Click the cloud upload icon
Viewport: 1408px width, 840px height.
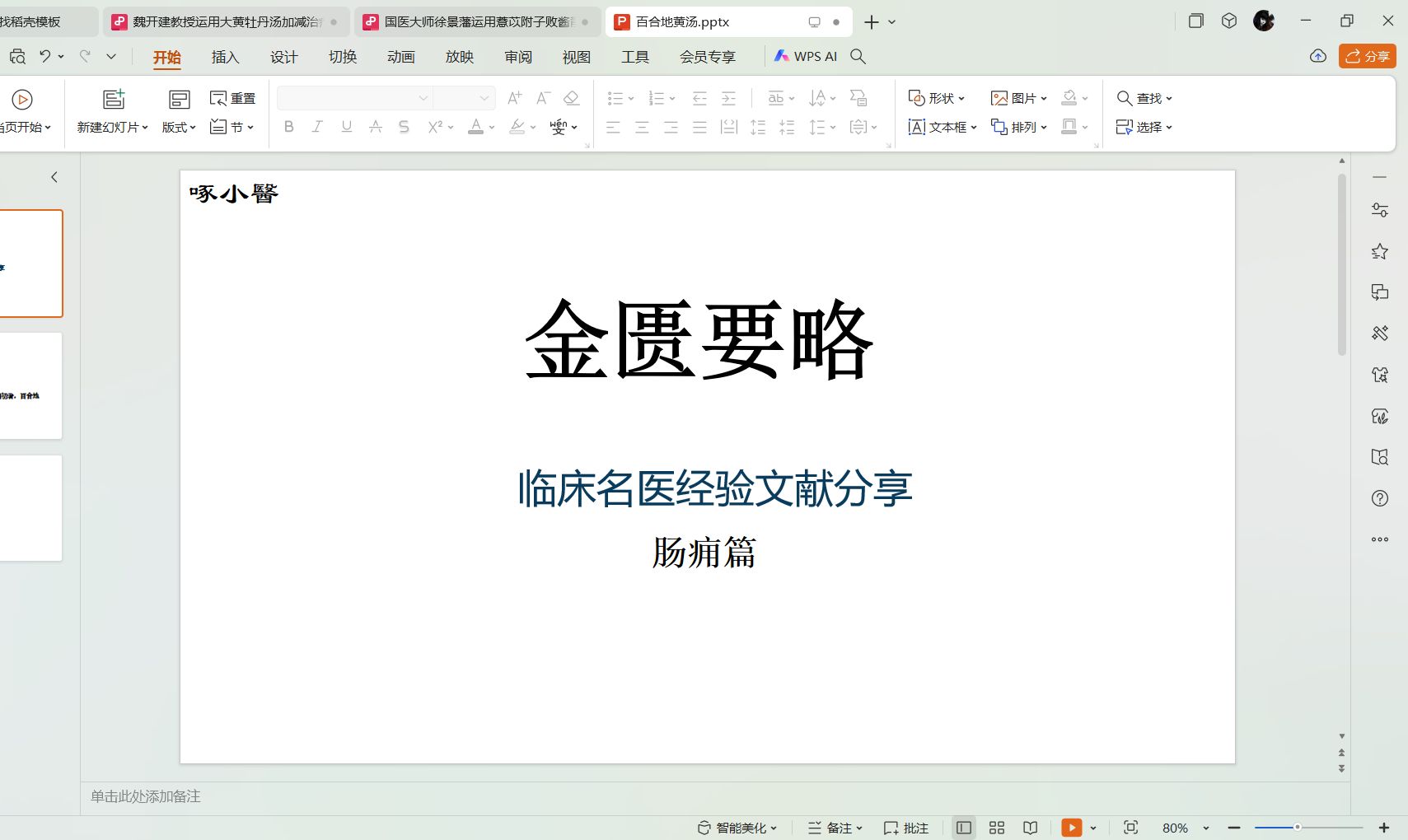pyautogui.click(x=1318, y=56)
